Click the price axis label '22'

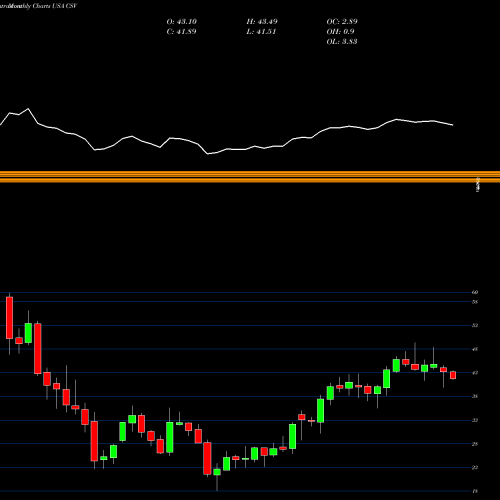click(475, 468)
